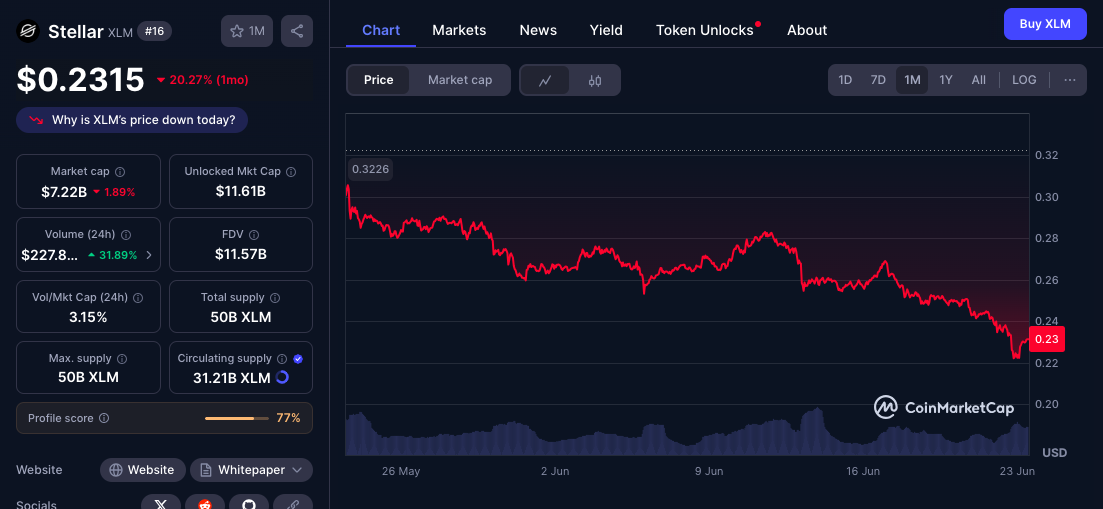1103x509 pixels.
Task: Open the Website link button
Action: [143, 470]
